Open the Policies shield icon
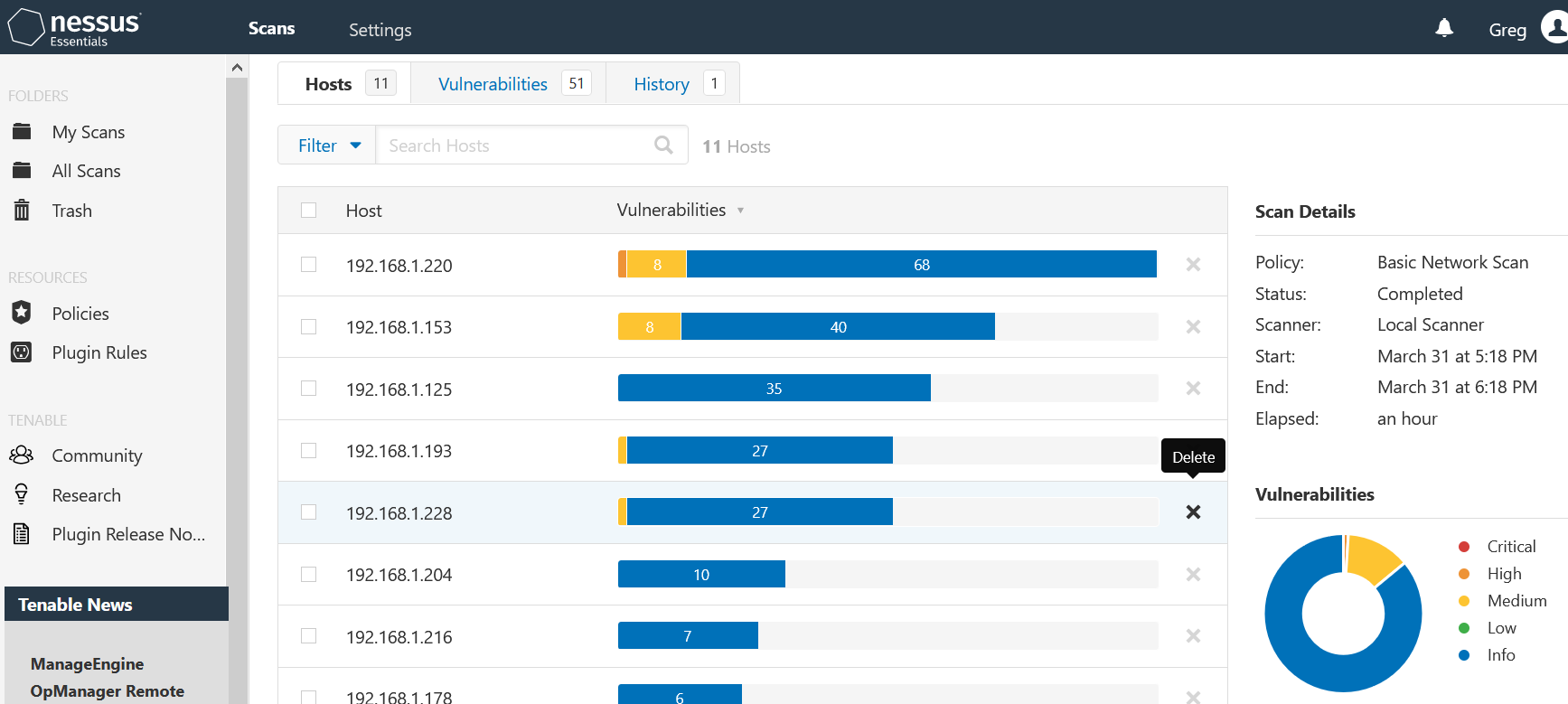Screen dimensions: 1568x704 click(x=22, y=313)
